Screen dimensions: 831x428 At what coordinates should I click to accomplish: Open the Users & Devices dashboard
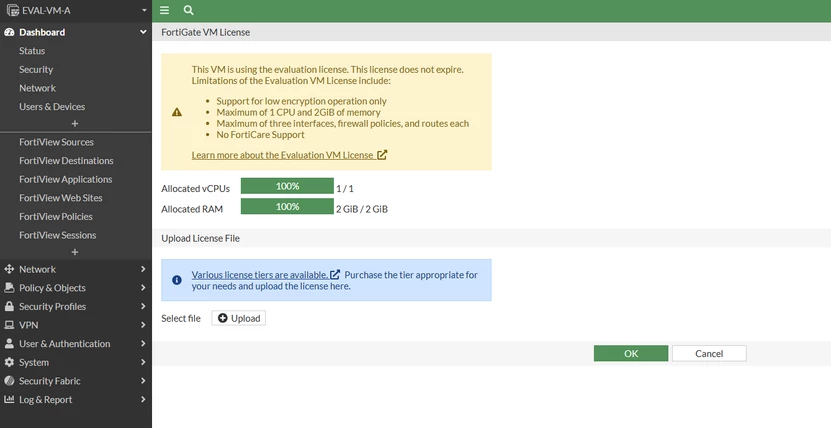[52, 106]
